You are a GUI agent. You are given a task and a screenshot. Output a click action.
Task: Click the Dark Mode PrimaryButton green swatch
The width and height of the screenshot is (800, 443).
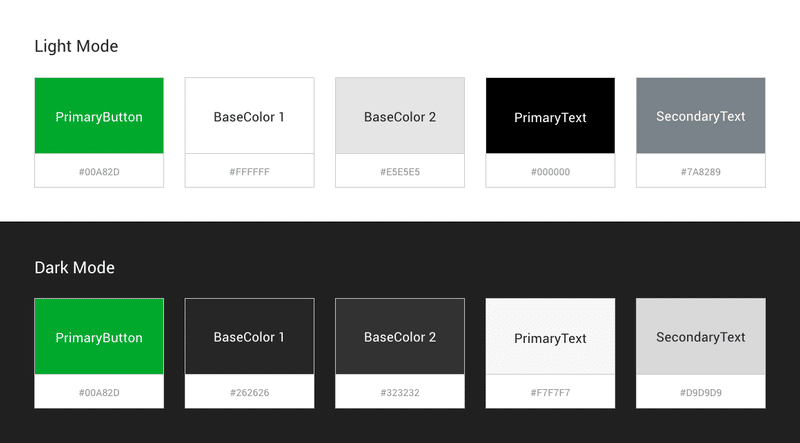coord(99,336)
